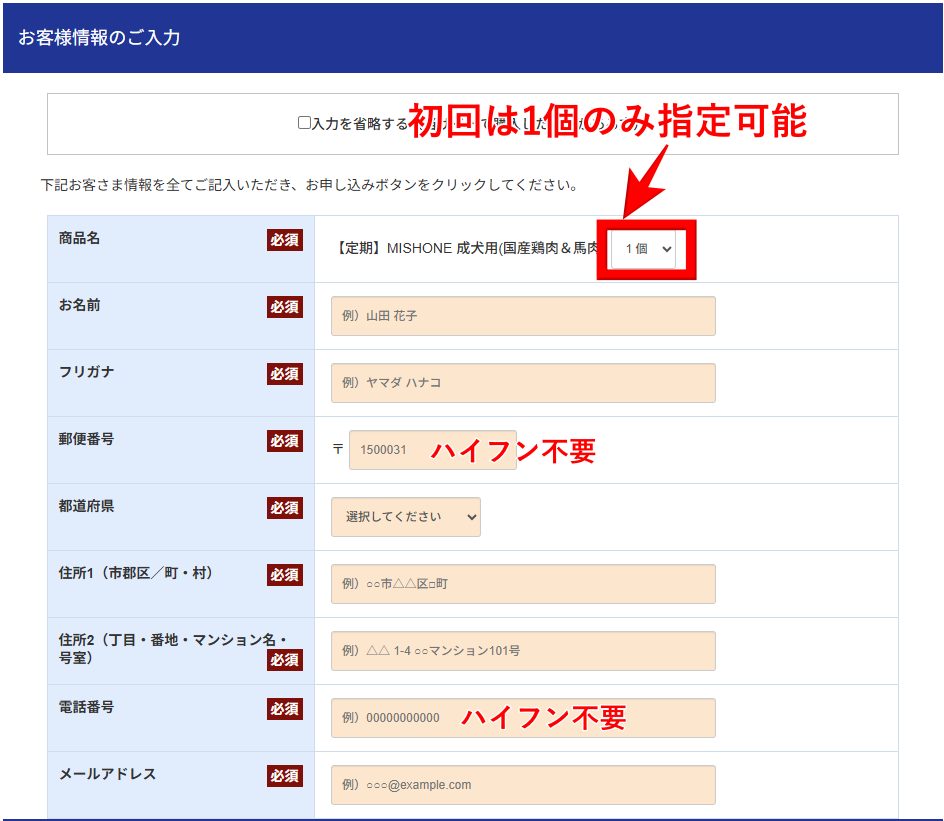Click the お名前 input field
The image size is (944, 821).
click(x=523, y=316)
